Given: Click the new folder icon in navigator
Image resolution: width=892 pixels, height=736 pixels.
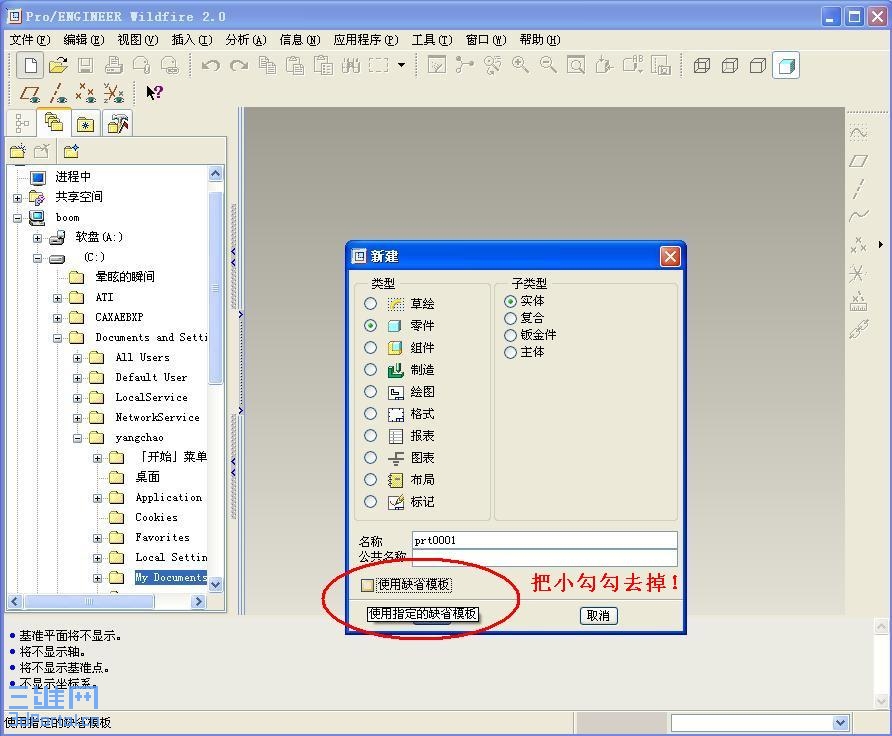Looking at the screenshot, I should click(x=18, y=151).
